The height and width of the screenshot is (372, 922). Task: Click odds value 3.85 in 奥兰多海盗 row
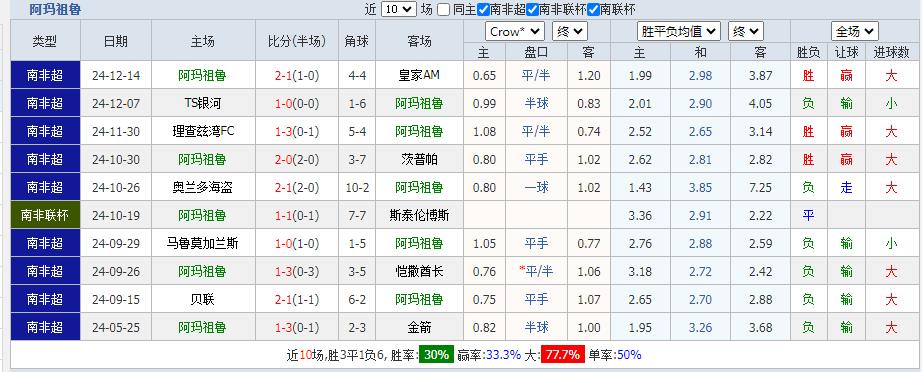(700, 187)
